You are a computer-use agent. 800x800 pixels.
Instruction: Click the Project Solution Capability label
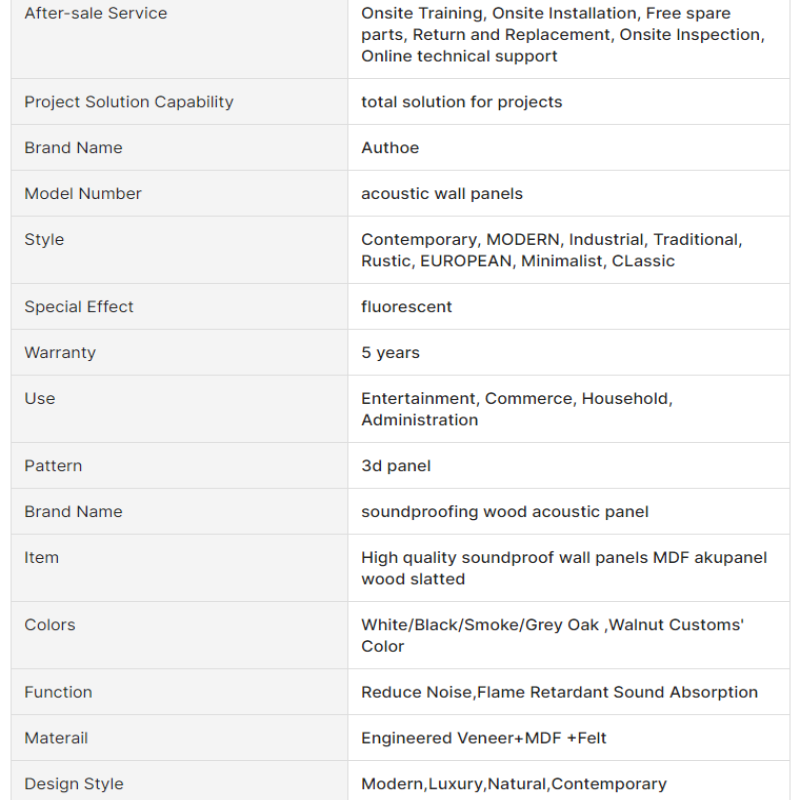(129, 102)
